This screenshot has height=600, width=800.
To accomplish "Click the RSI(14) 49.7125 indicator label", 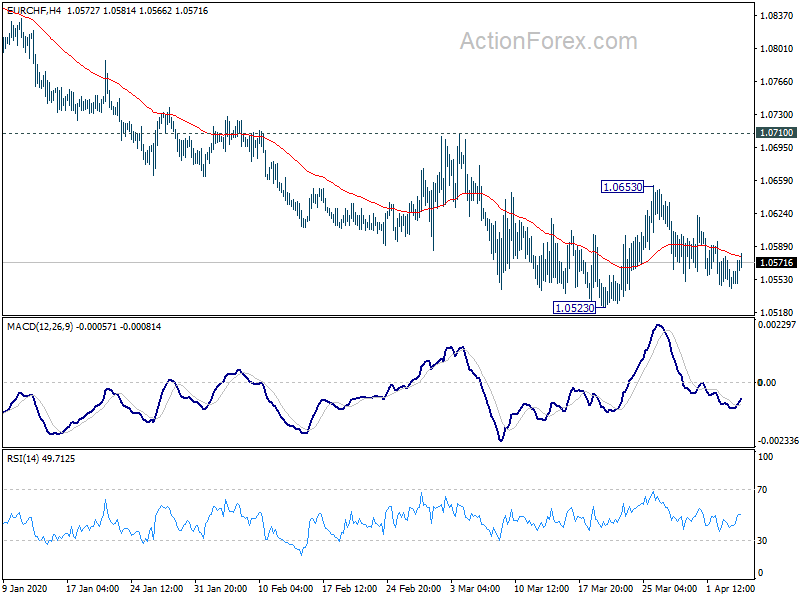I will tap(41, 459).
